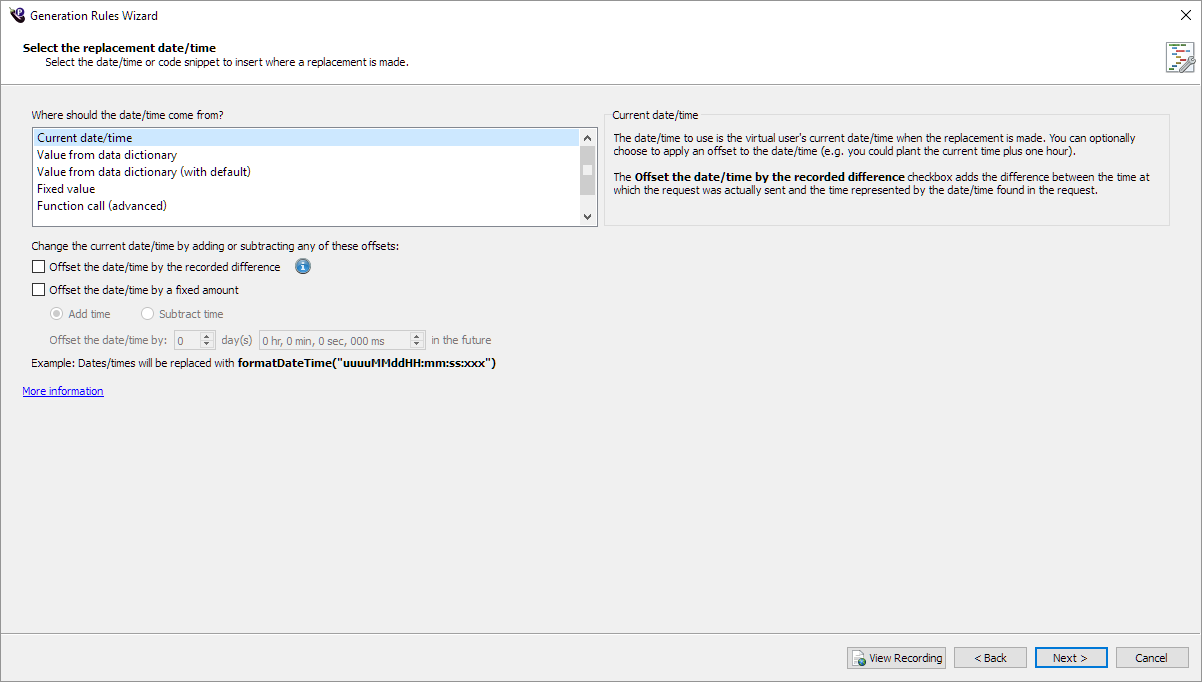Check Offset the date/time by a fixed amount
The image size is (1202, 682).
pos(39,290)
